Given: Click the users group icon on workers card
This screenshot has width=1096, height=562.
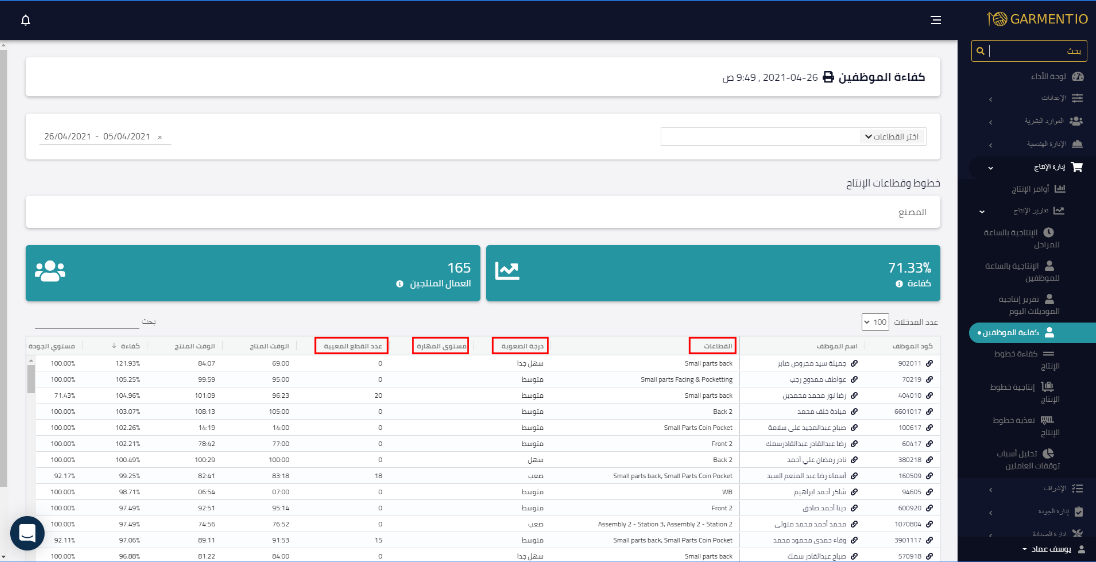Looking at the screenshot, I should point(50,271).
